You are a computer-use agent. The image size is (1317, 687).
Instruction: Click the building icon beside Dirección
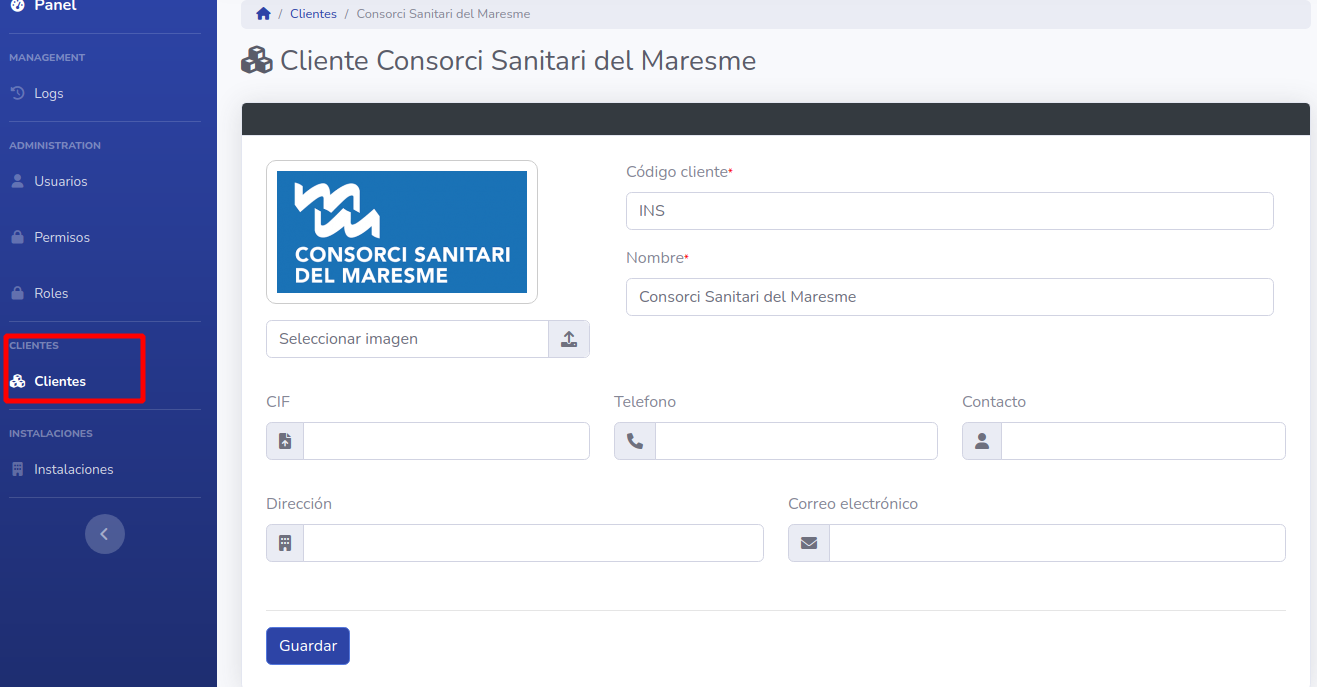(285, 543)
